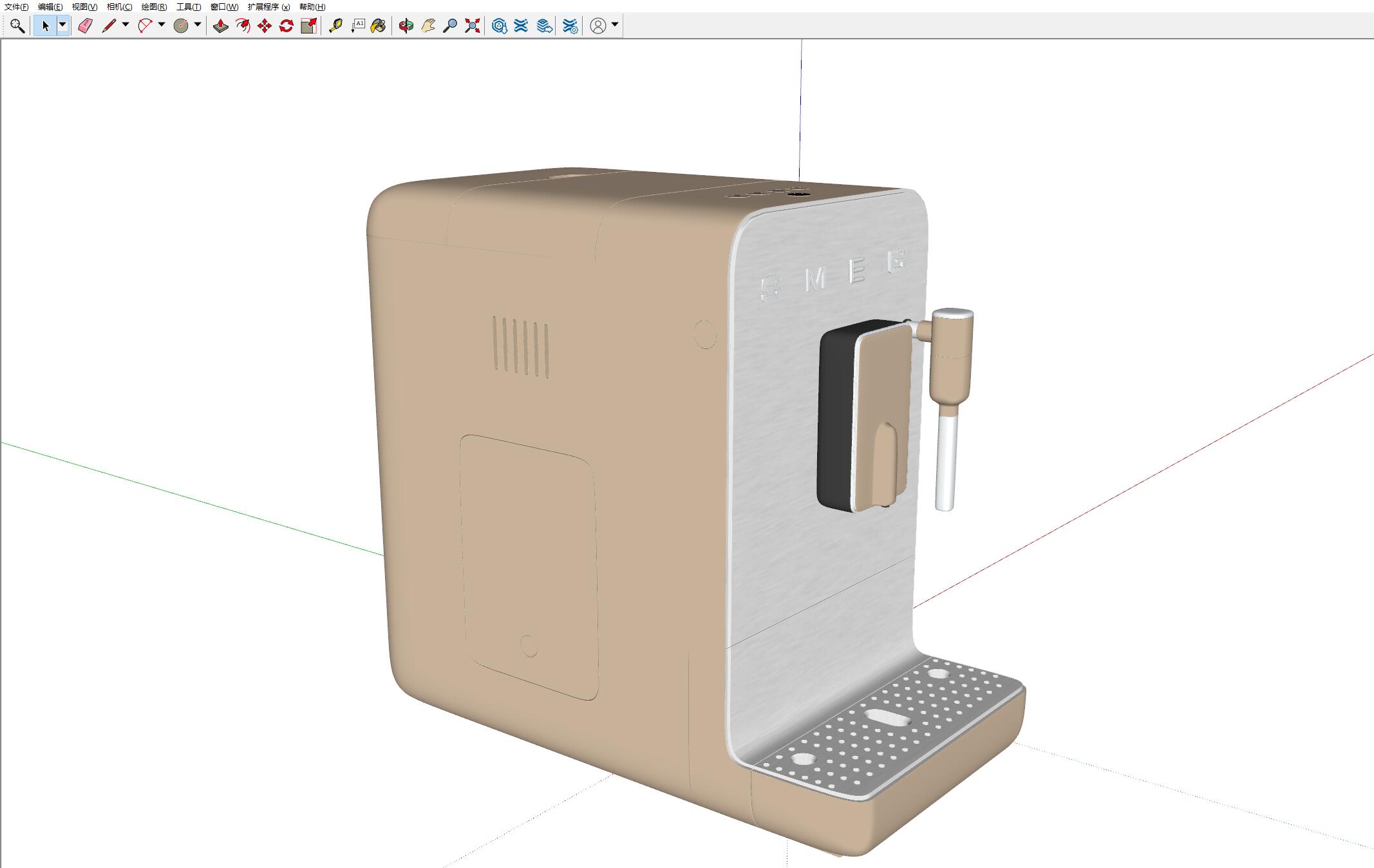This screenshot has width=1374, height=868.
Task: Open the 扩展程序 (x) menu
Action: coord(268,7)
